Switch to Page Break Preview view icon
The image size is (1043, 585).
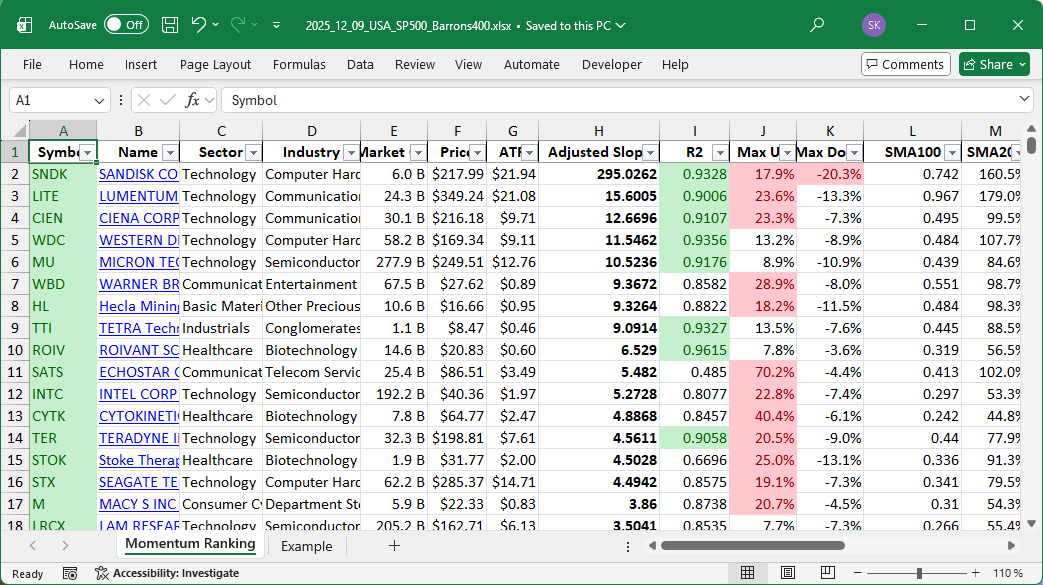[x=829, y=573]
